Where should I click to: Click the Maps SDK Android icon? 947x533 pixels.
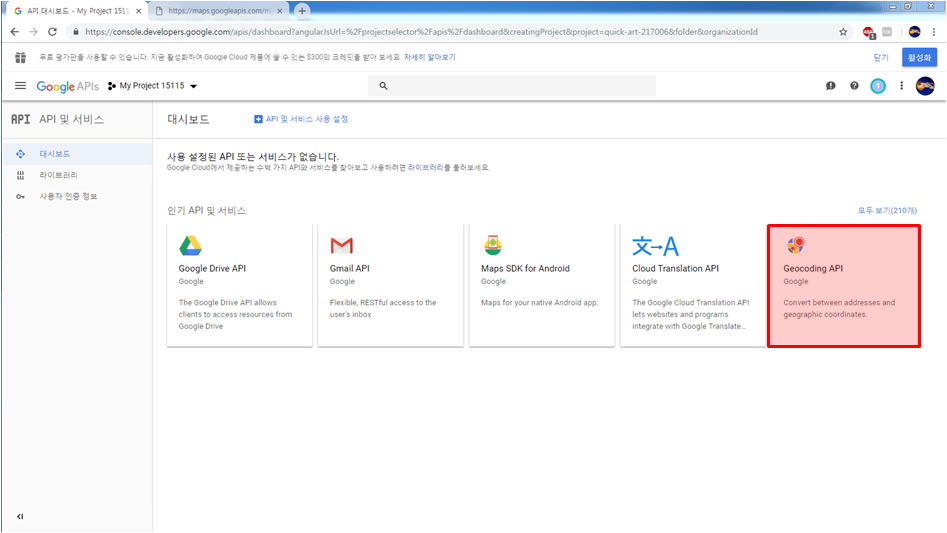click(x=493, y=245)
